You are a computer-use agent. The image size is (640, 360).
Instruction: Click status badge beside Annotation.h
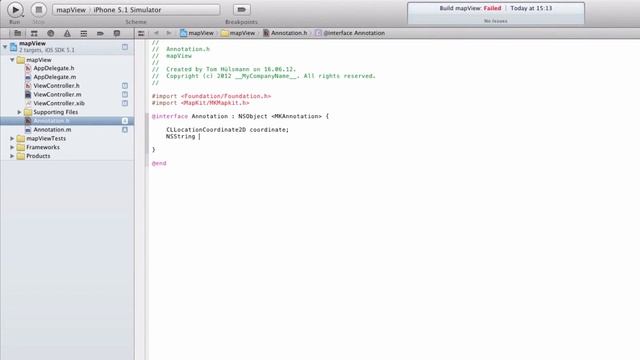(x=125, y=121)
